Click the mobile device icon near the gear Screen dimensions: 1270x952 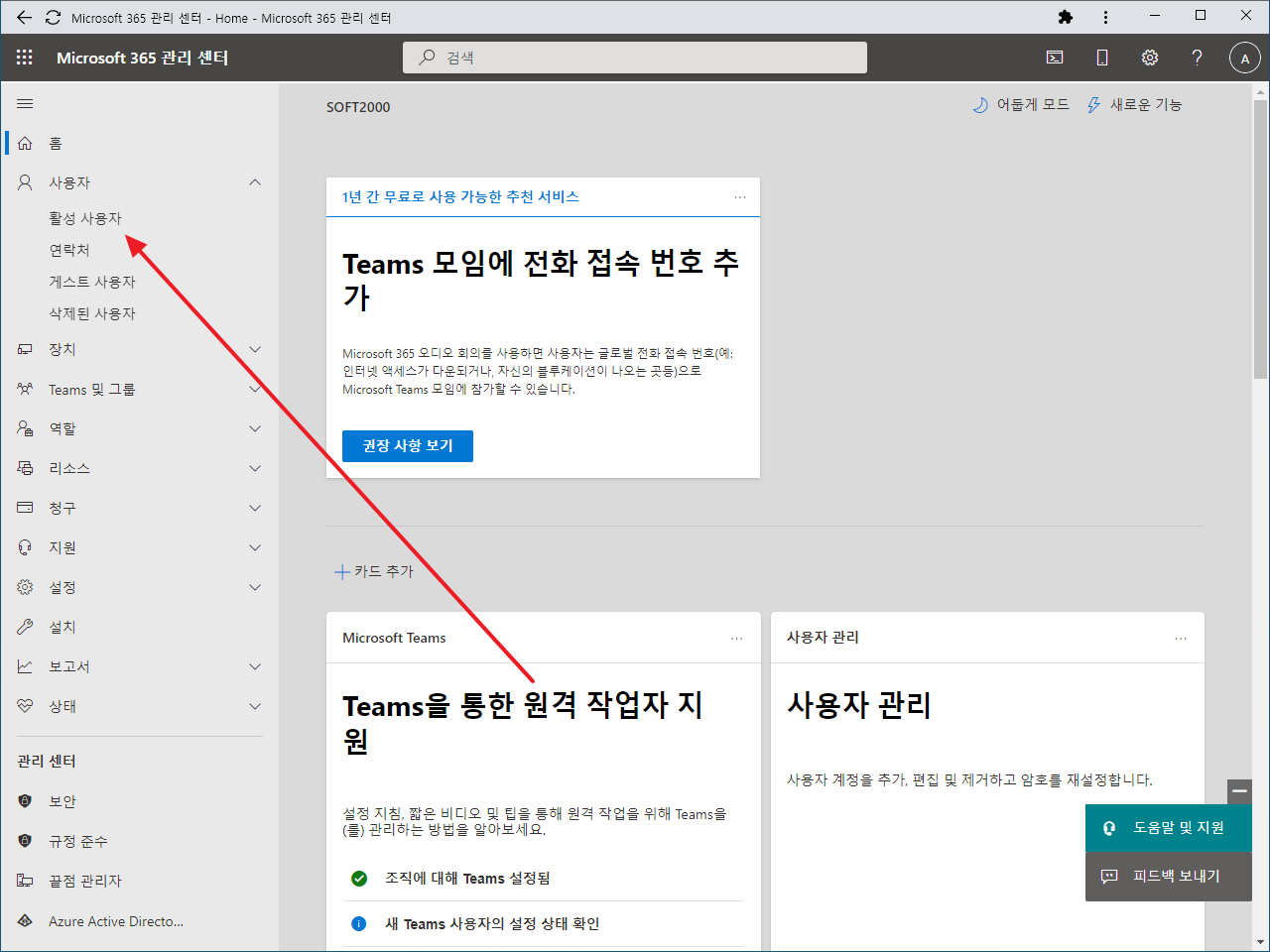tap(1101, 57)
